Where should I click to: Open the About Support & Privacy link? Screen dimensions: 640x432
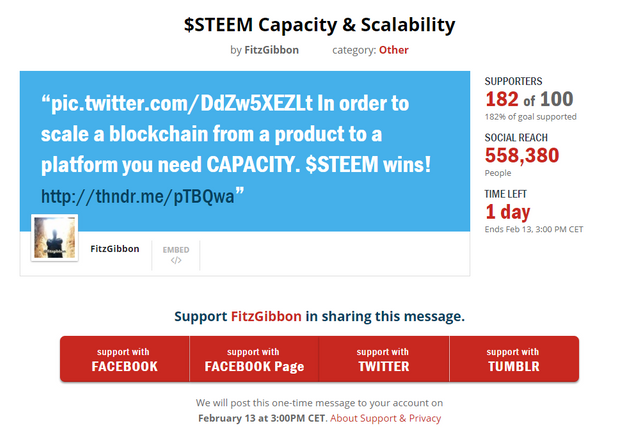(385, 418)
